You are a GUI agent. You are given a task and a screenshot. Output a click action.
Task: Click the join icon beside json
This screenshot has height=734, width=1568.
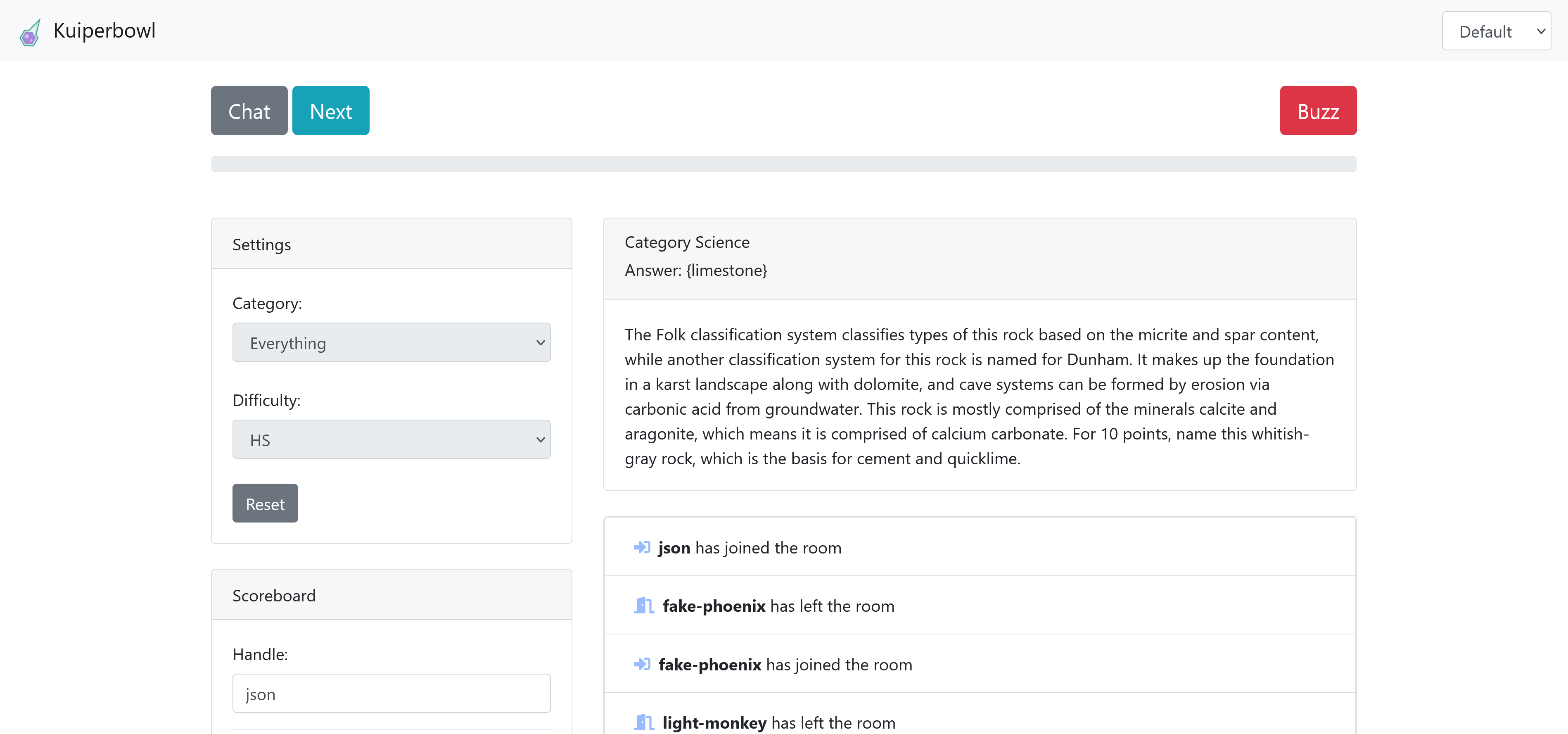click(642, 547)
